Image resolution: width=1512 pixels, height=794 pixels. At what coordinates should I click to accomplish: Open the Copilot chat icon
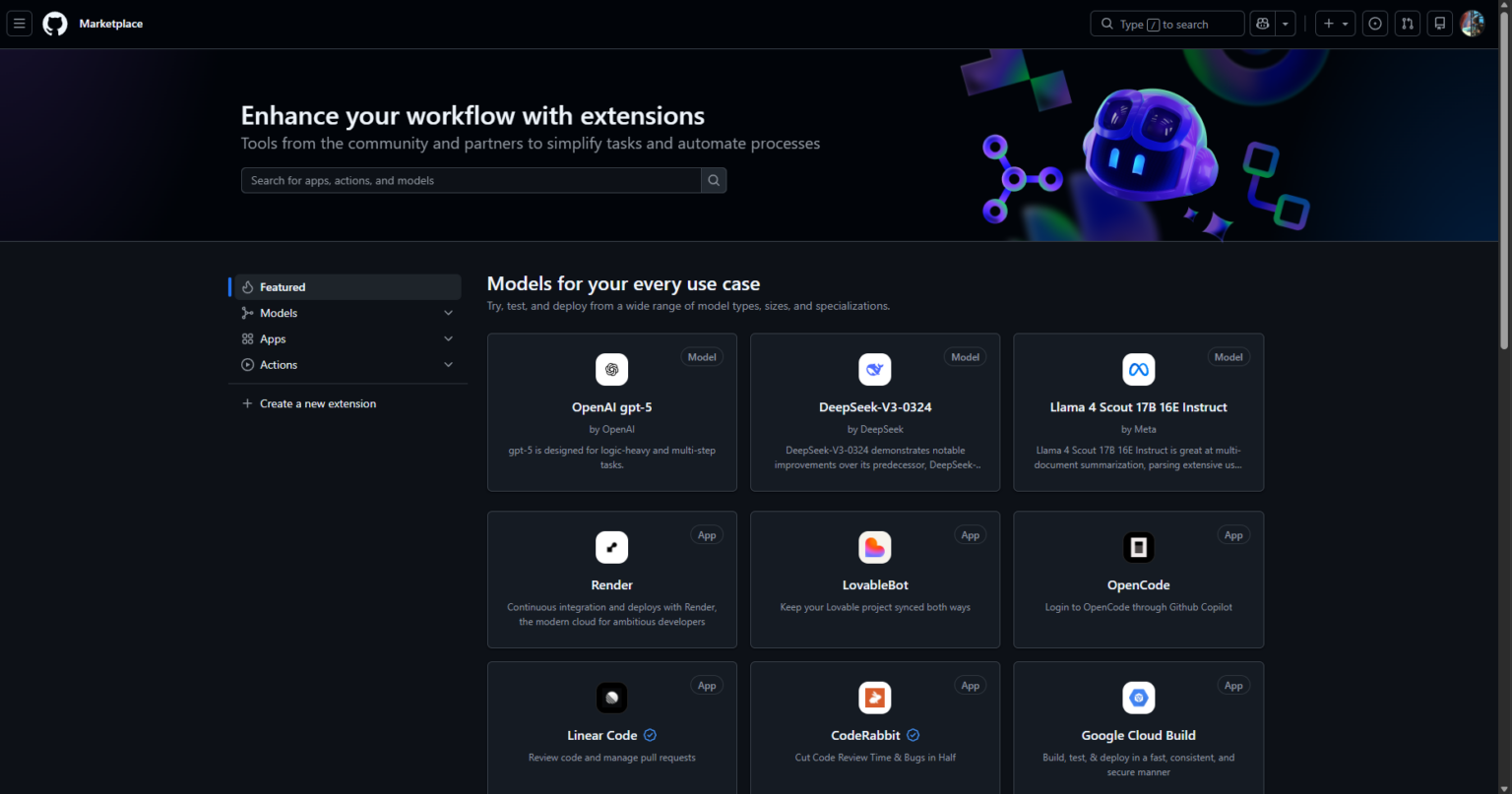[1262, 24]
